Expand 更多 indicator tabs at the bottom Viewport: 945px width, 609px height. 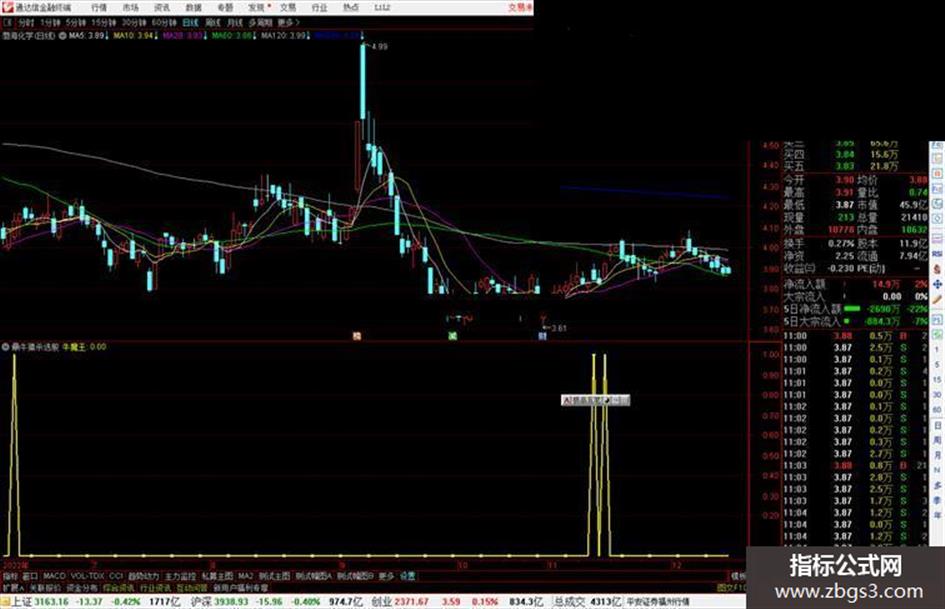click(x=386, y=576)
